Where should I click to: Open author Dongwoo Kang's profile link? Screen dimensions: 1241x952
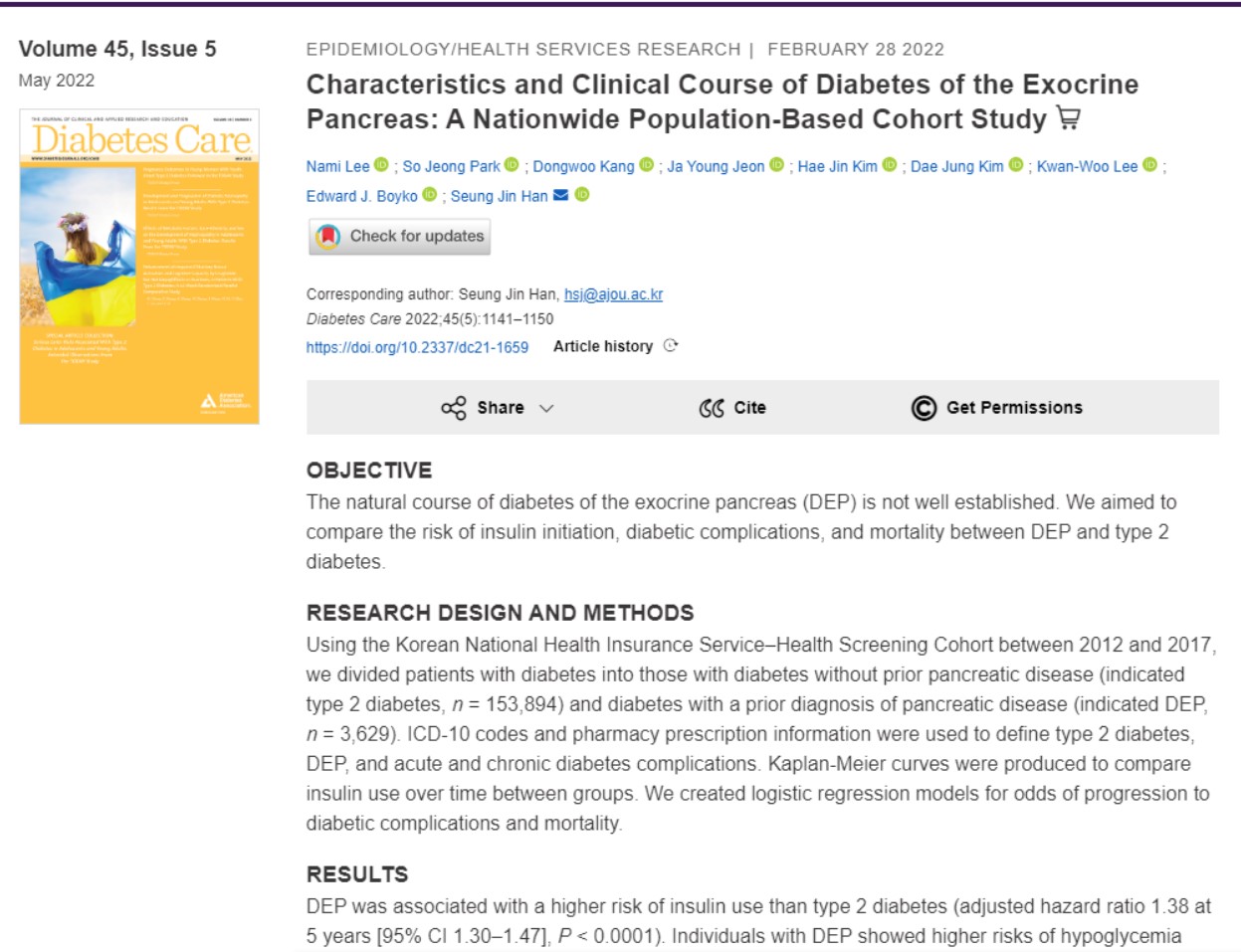[583, 166]
